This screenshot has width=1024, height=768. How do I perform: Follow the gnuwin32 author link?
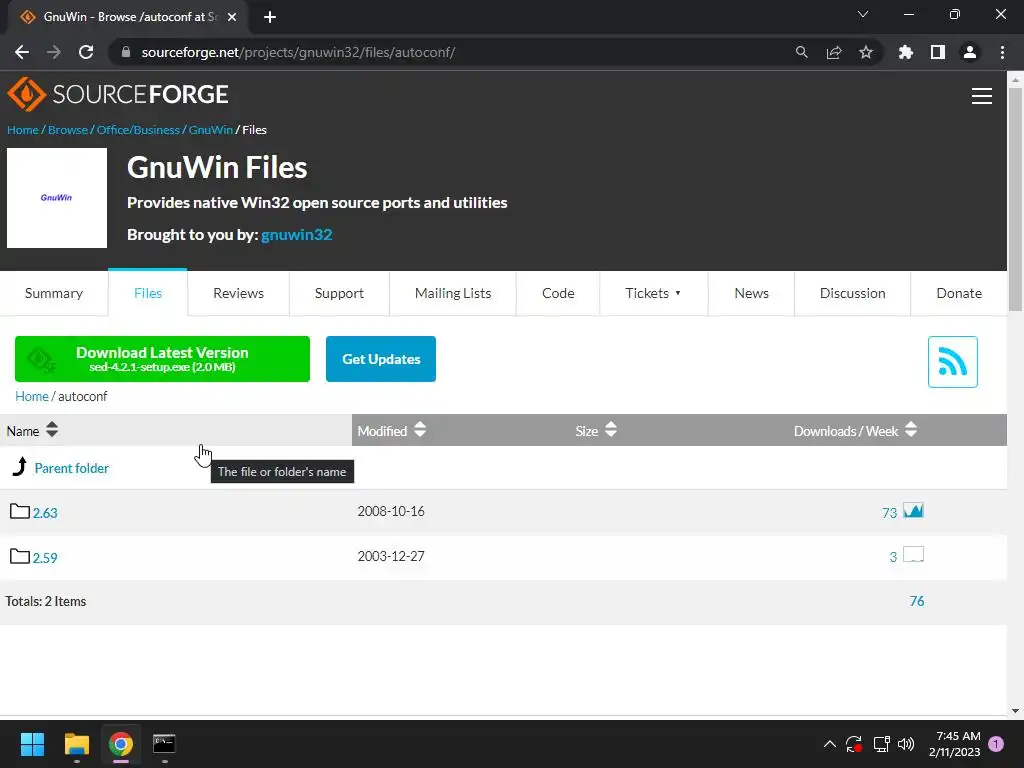[296, 235]
